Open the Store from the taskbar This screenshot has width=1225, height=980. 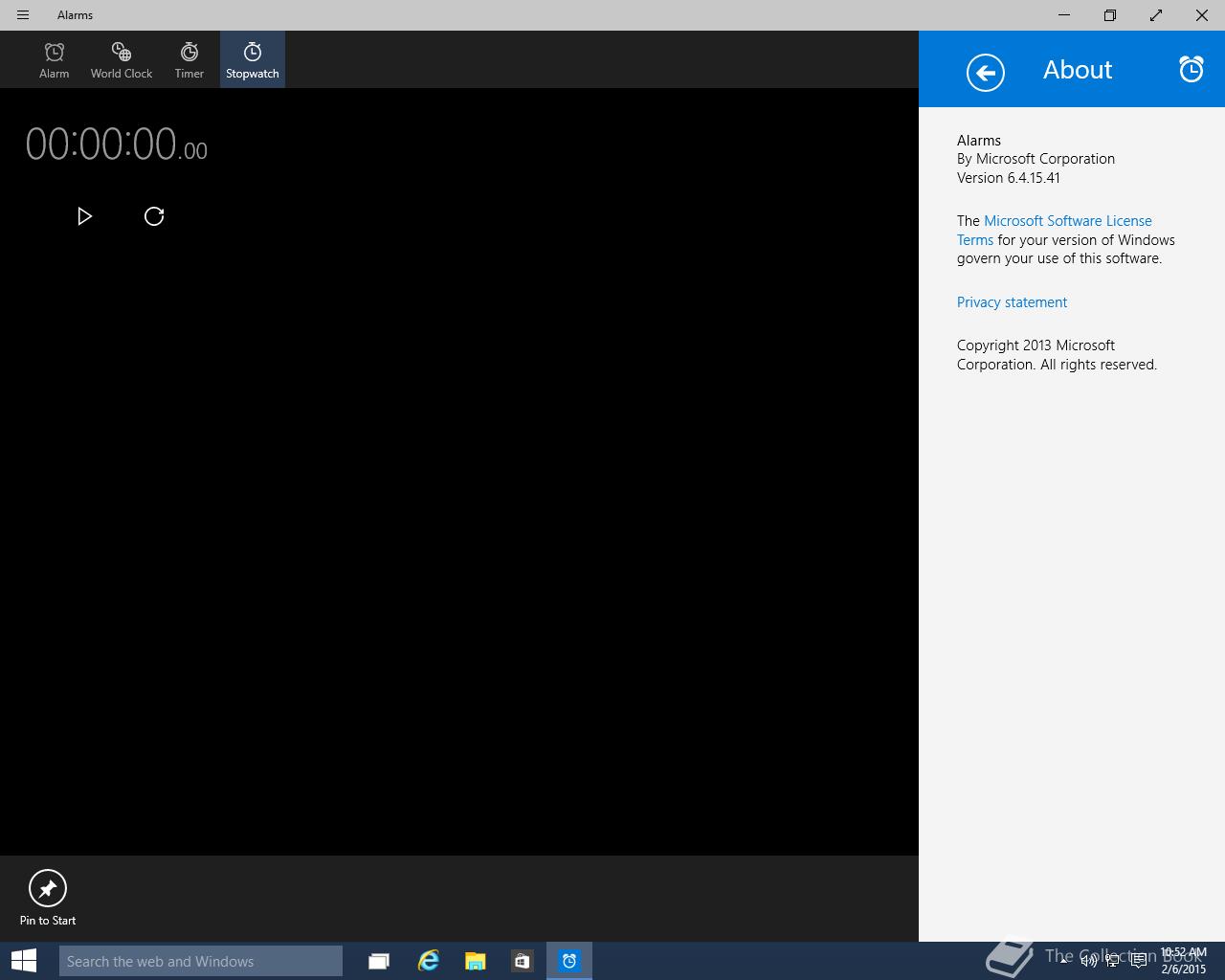point(522,961)
